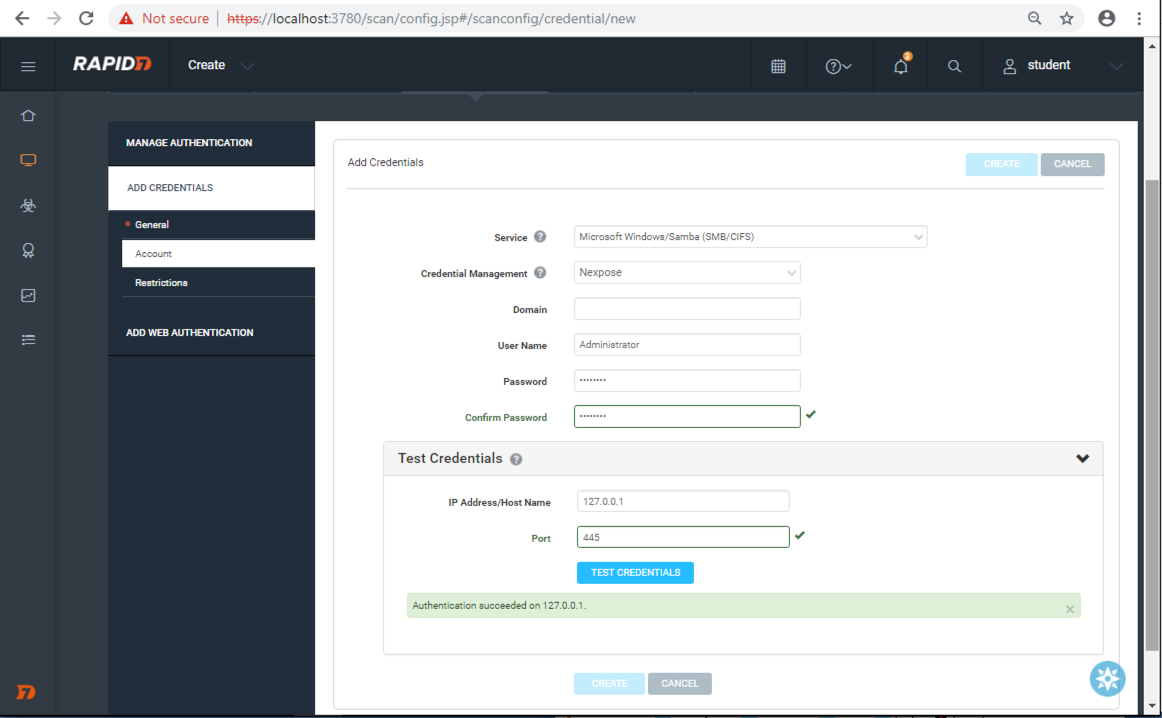Screen dimensions: 1162x718
Task: Select Manage Authentication tab
Action: (211, 143)
